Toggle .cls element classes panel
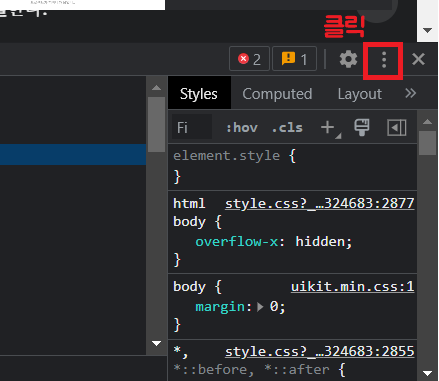Screen dimensions: 439x381 tap(287, 128)
